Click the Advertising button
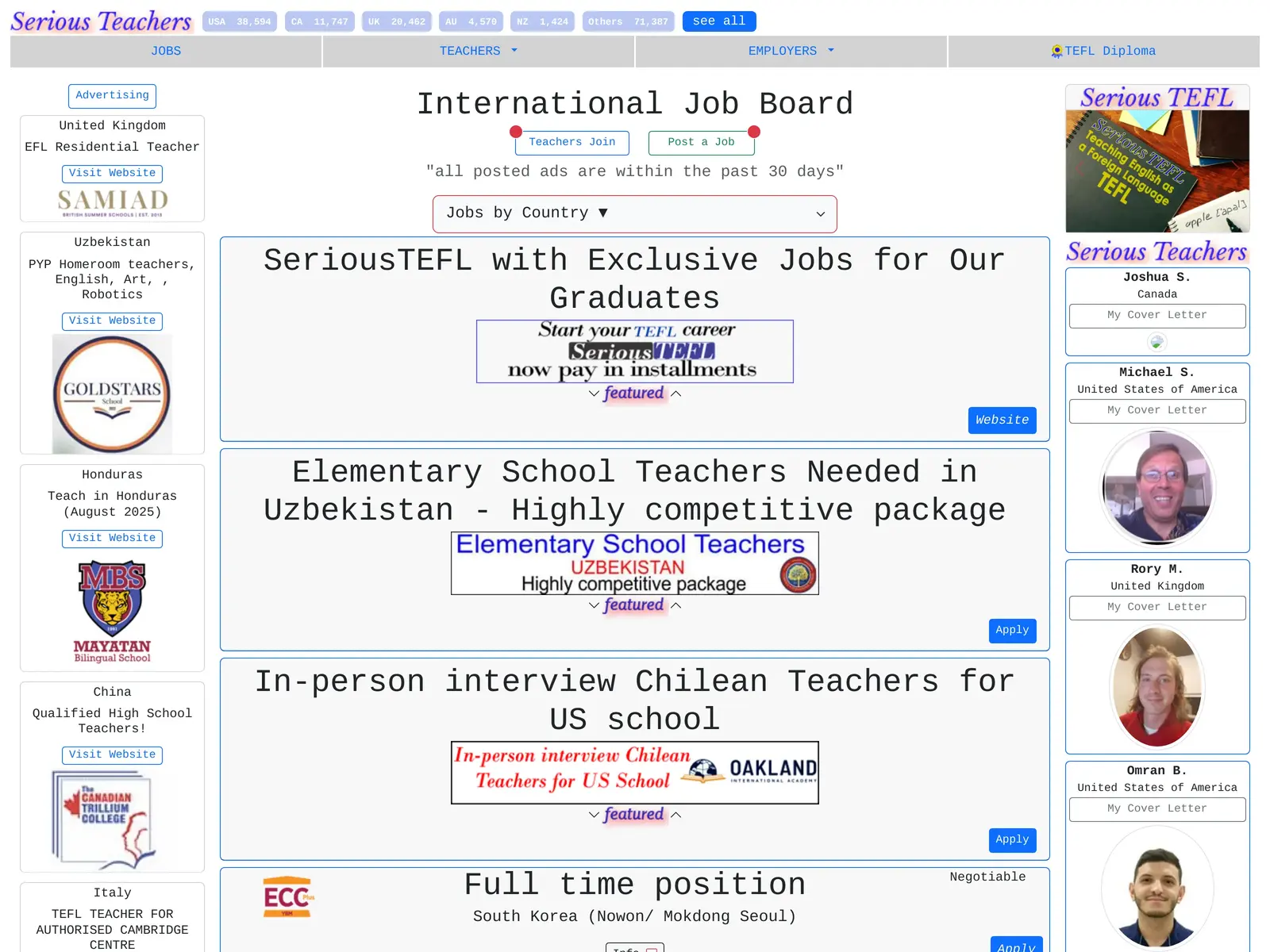This screenshot has width=1270, height=952. pyautogui.click(x=112, y=96)
